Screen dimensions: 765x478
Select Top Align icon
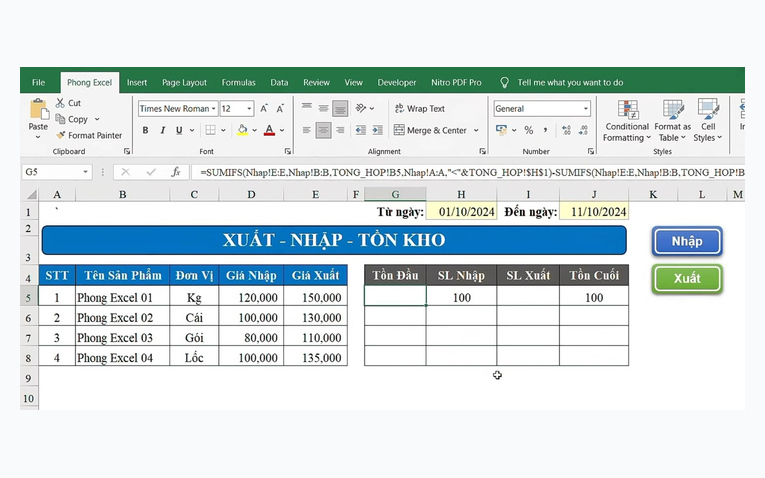point(306,107)
